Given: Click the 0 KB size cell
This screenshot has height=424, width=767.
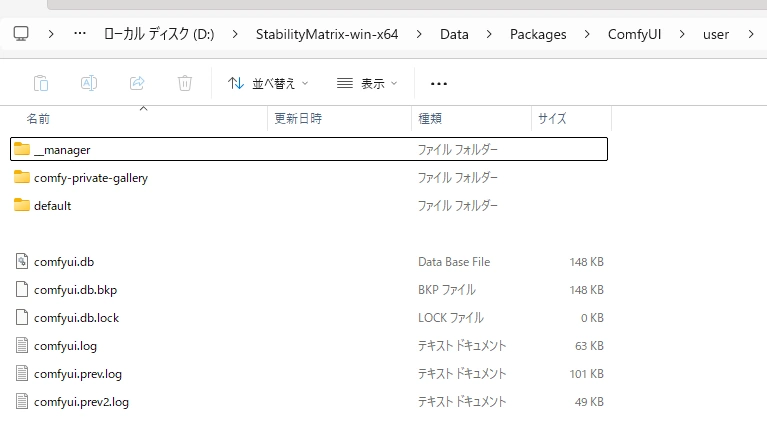Looking at the screenshot, I should [592, 318].
